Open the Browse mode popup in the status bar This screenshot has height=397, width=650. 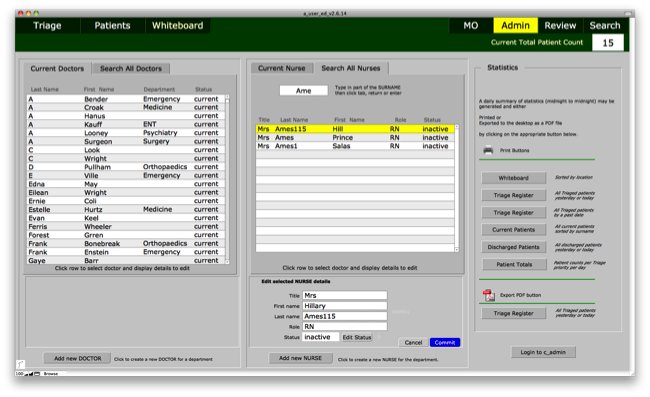coord(51,374)
